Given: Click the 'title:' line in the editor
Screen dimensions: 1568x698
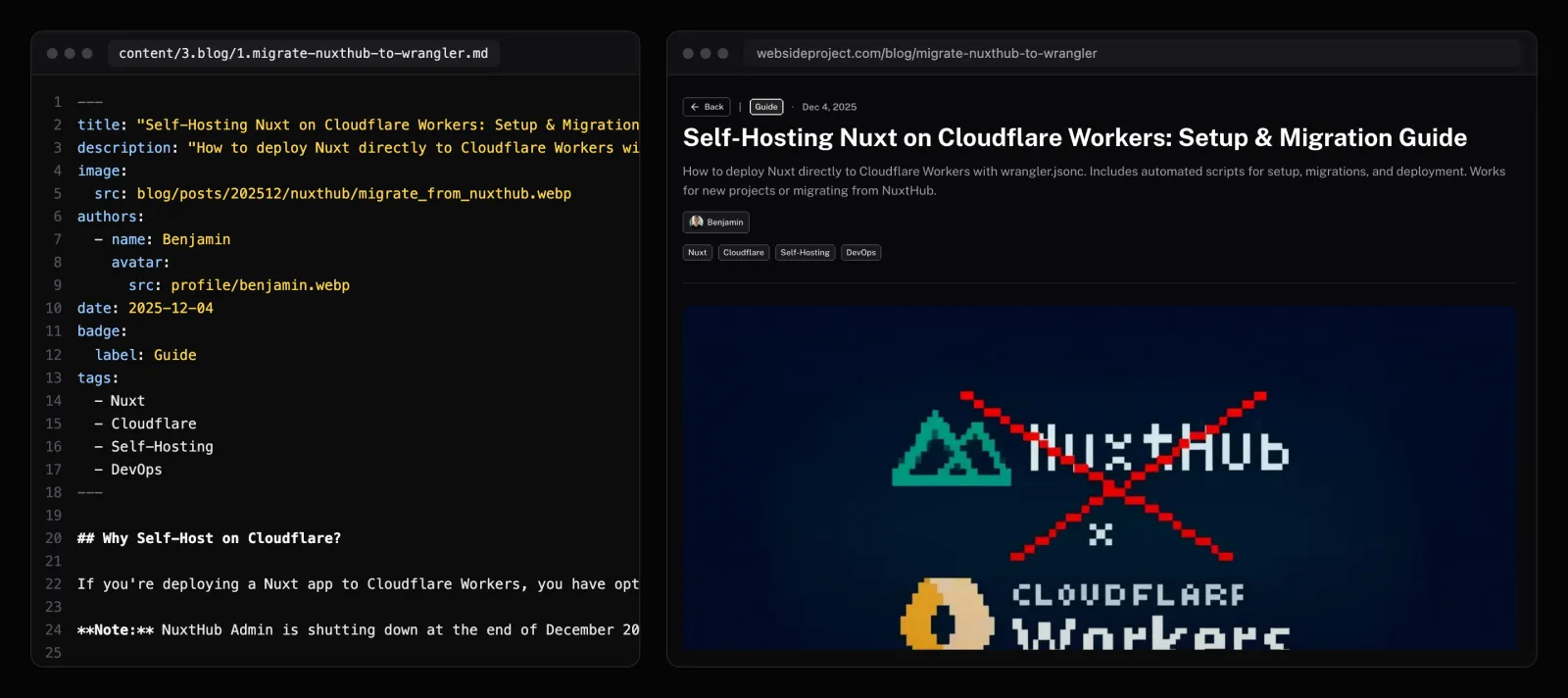Looking at the screenshot, I should [359, 125].
